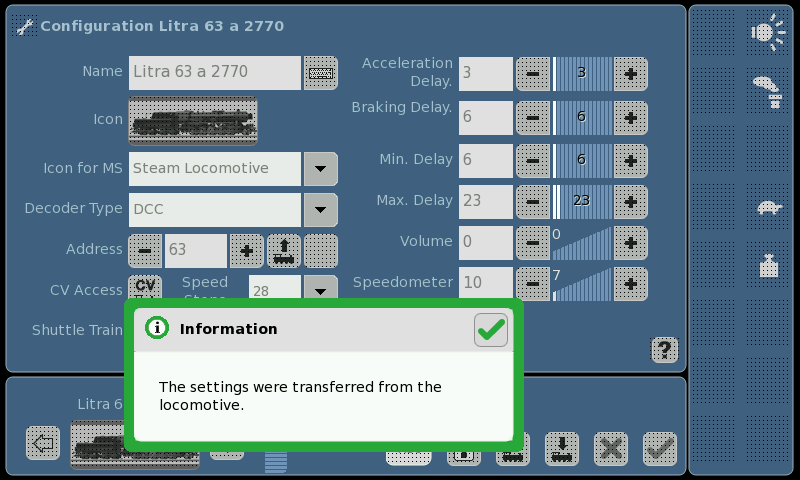Decrease Min. Delay with minus
The height and width of the screenshot is (480, 800).
point(533,161)
